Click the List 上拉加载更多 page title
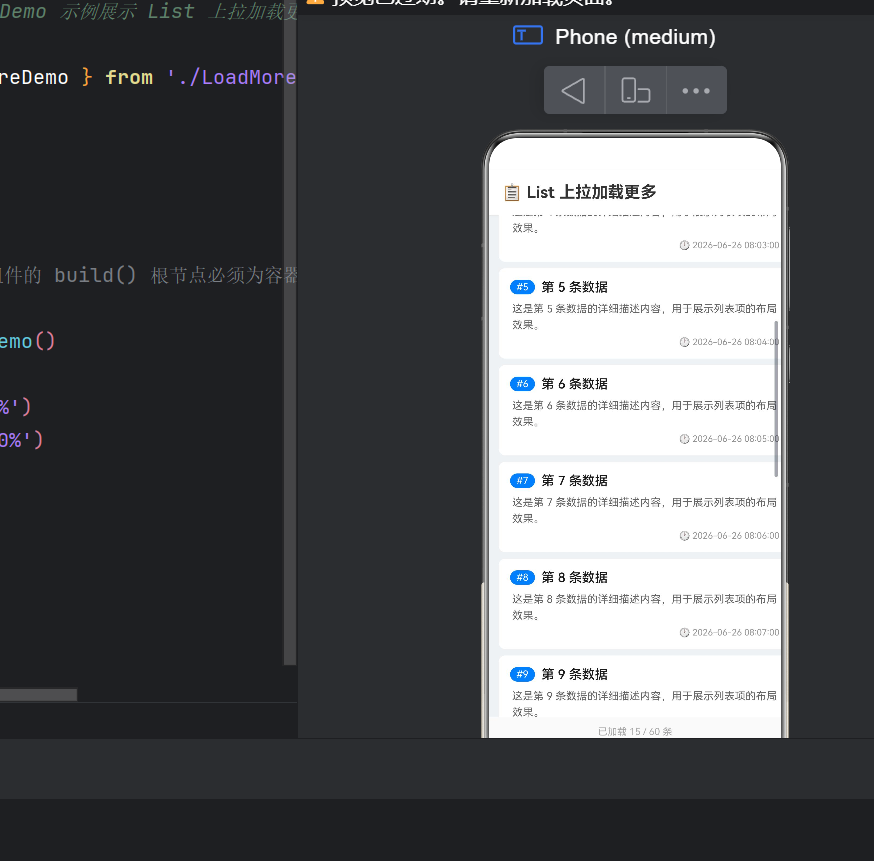 [x=591, y=192]
